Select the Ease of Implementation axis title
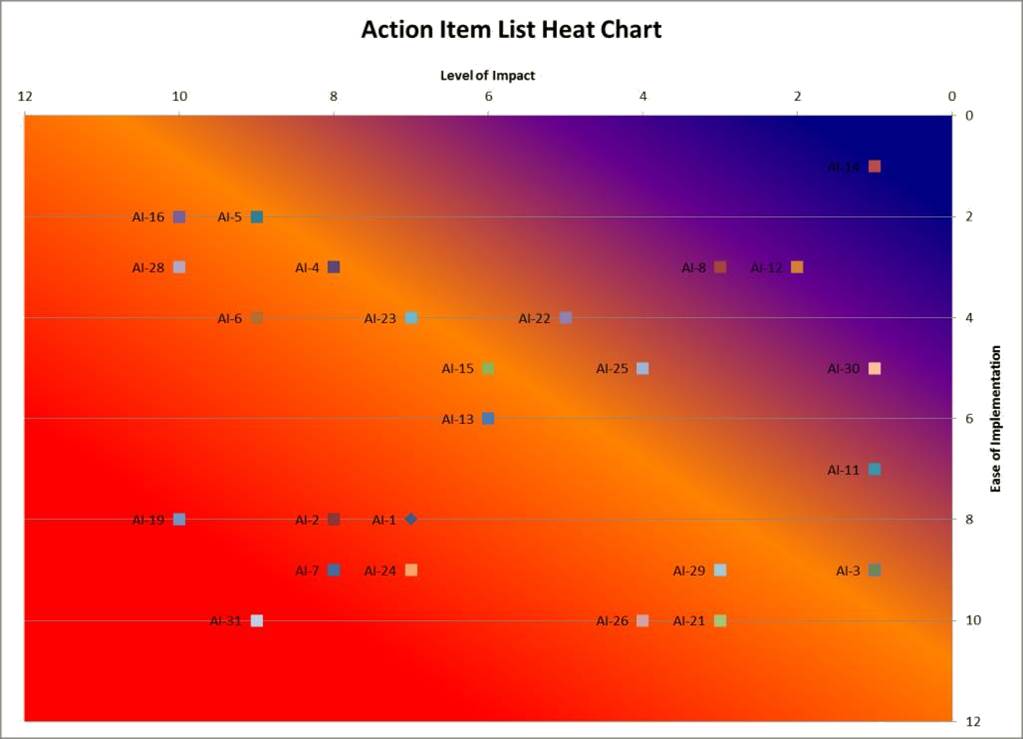Image resolution: width=1023 pixels, height=739 pixels. pyautogui.click(x=996, y=419)
